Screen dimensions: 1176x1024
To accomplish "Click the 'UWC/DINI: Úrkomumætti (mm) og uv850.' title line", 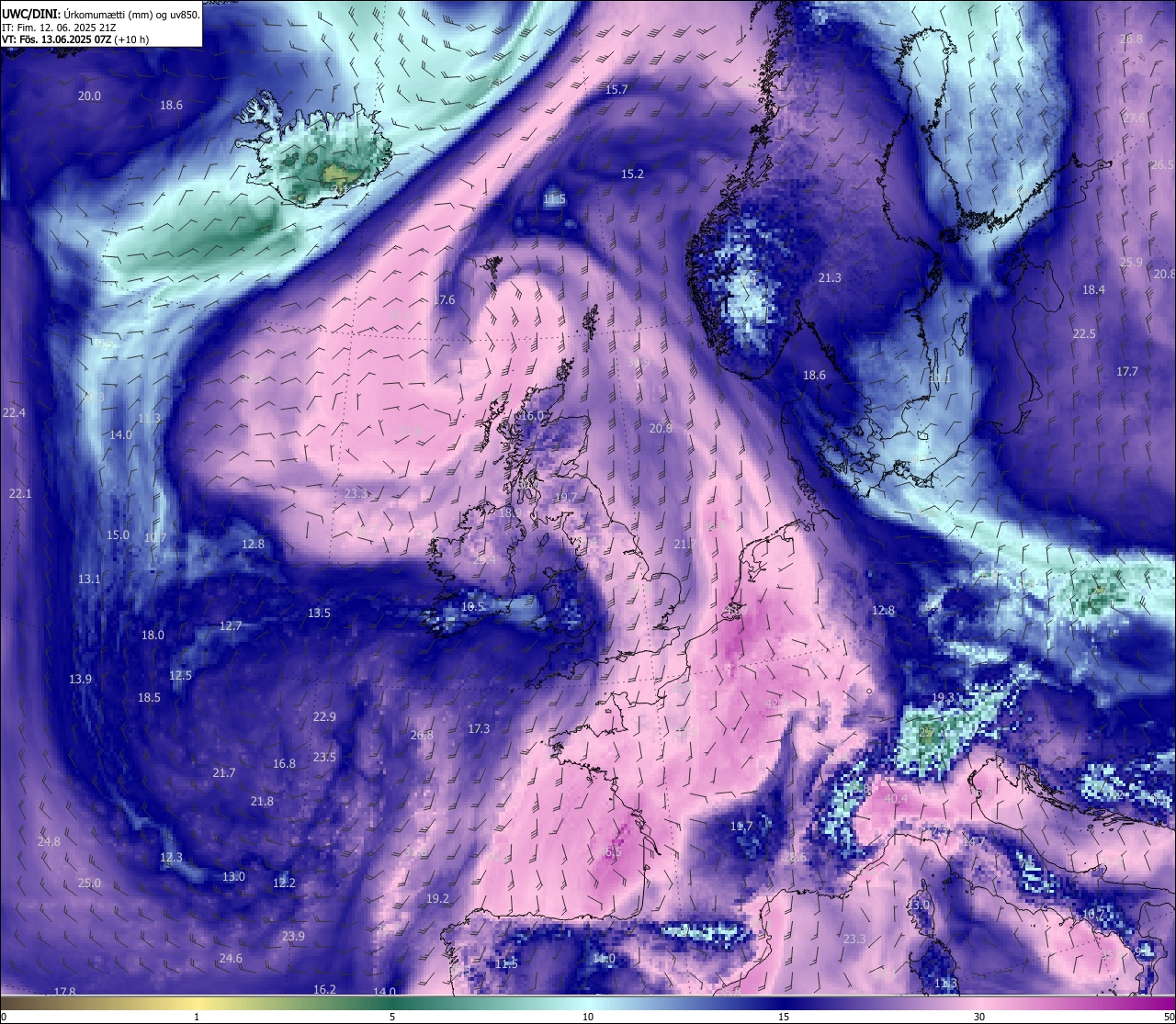I will (100, 14).
